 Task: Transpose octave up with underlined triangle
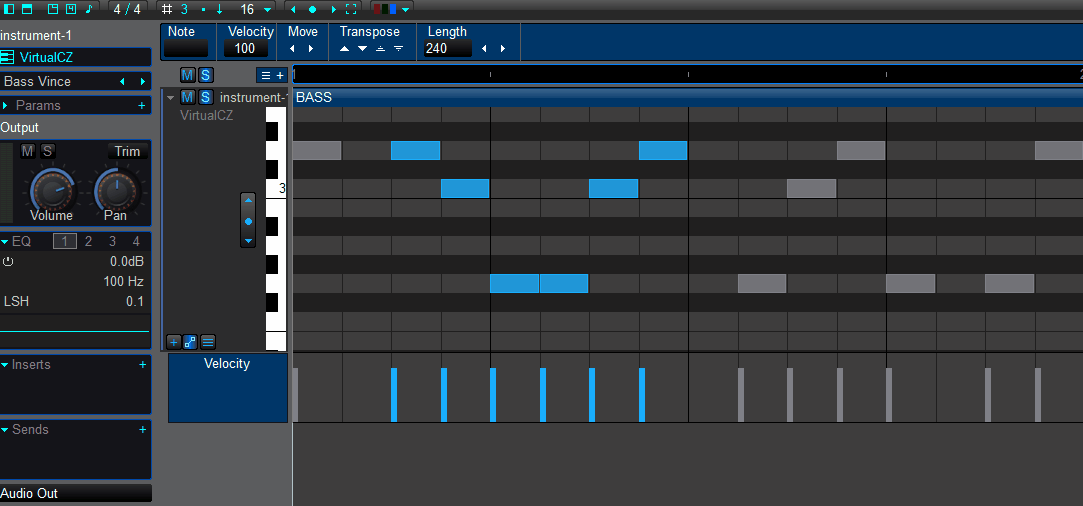380,48
